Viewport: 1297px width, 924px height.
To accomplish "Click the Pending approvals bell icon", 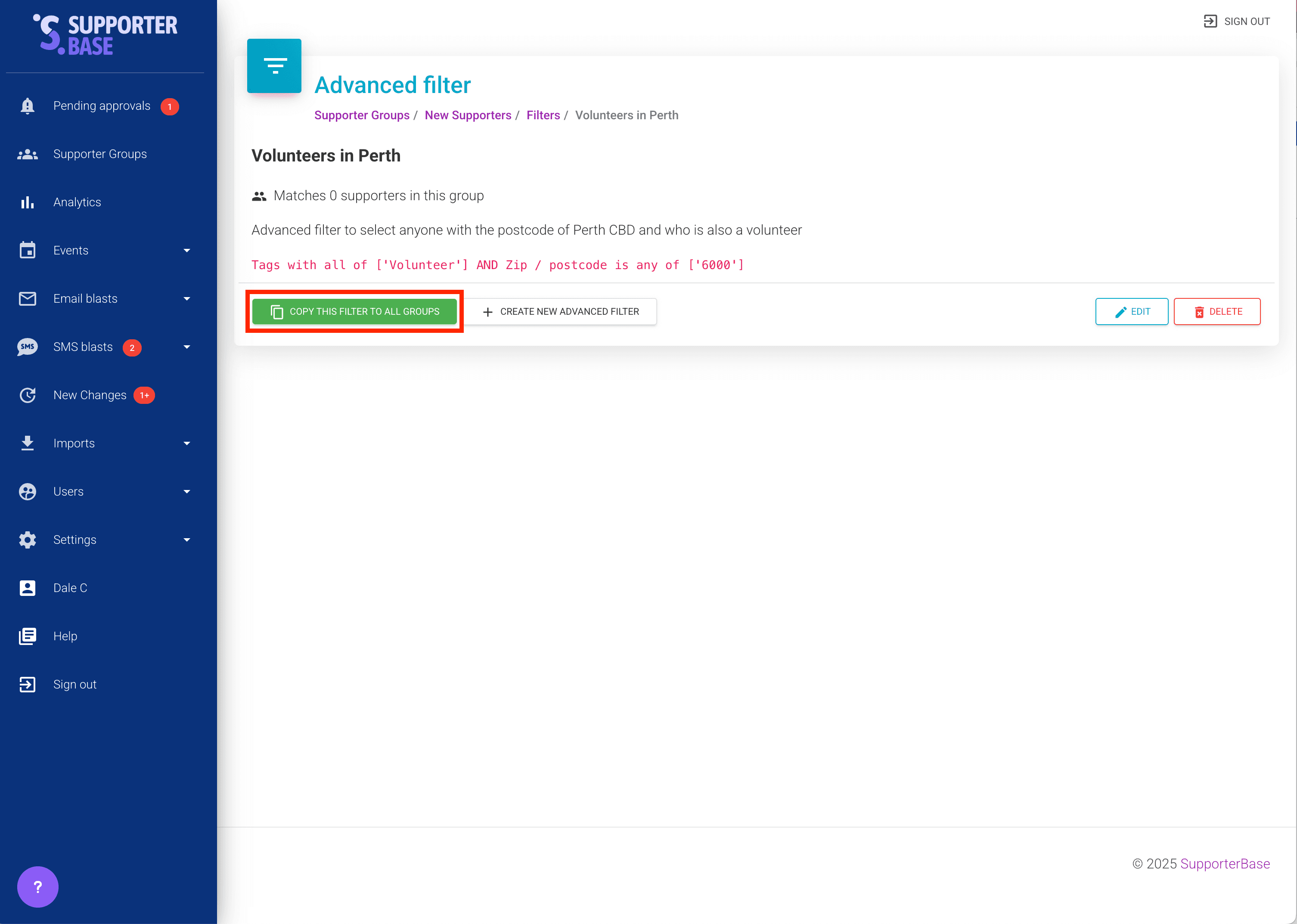I will 27,106.
